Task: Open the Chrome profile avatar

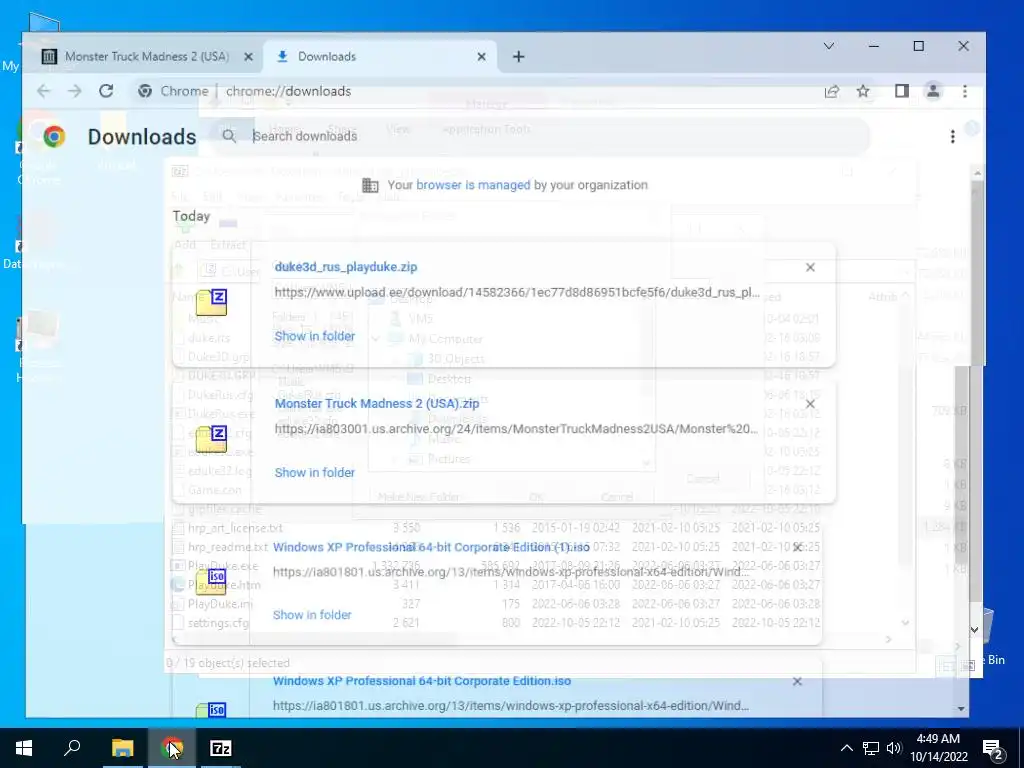Action: (x=933, y=91)
